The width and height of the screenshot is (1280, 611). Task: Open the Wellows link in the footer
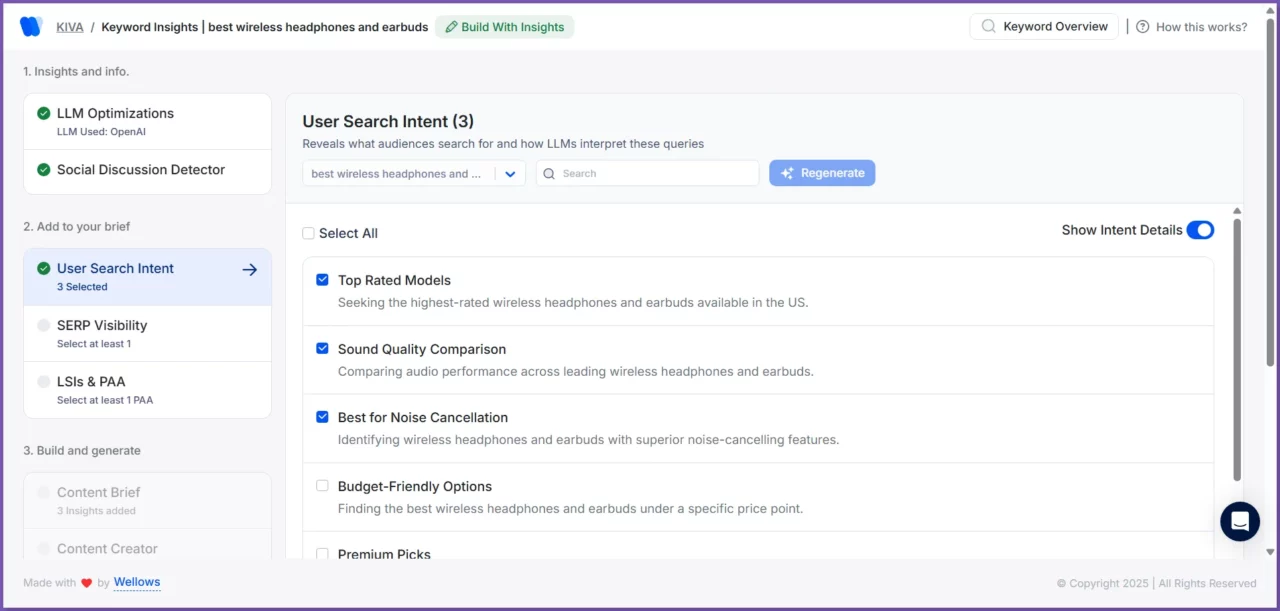pos(136,582)
